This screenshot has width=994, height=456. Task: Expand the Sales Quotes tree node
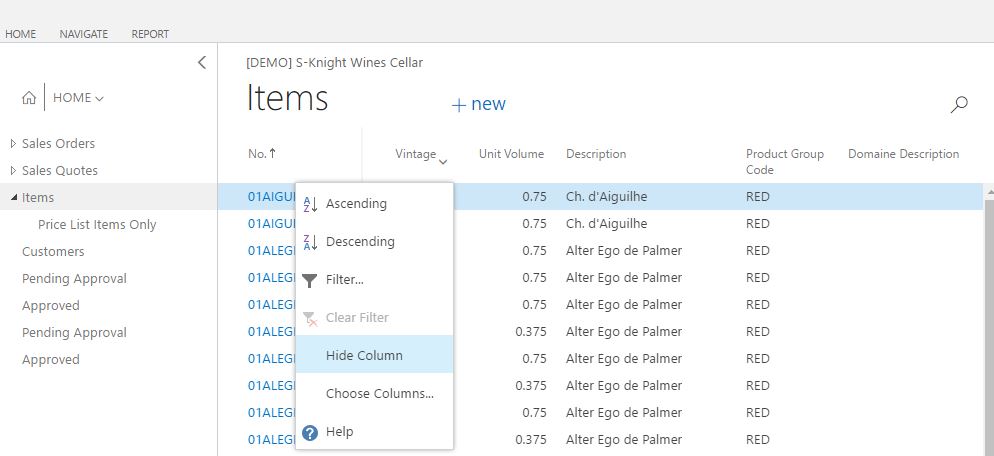pyautogui.click(x=13, y=171)
